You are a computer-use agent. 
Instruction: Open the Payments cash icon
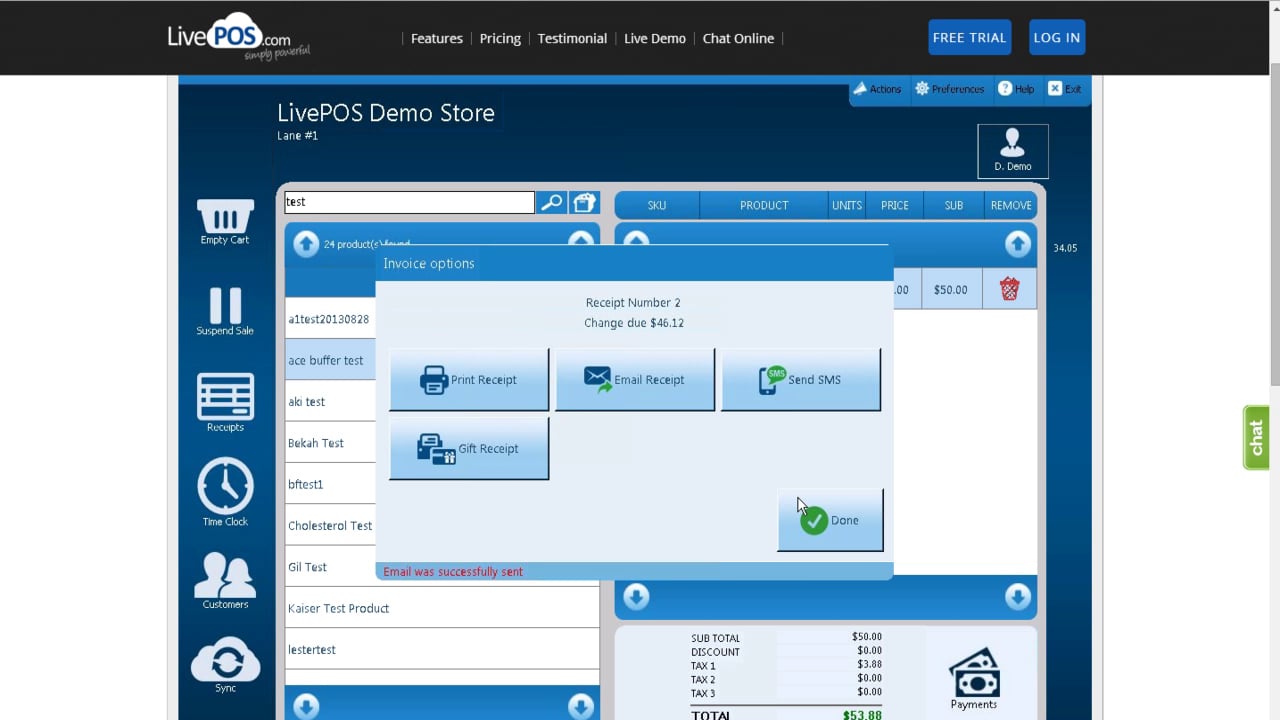973,672
